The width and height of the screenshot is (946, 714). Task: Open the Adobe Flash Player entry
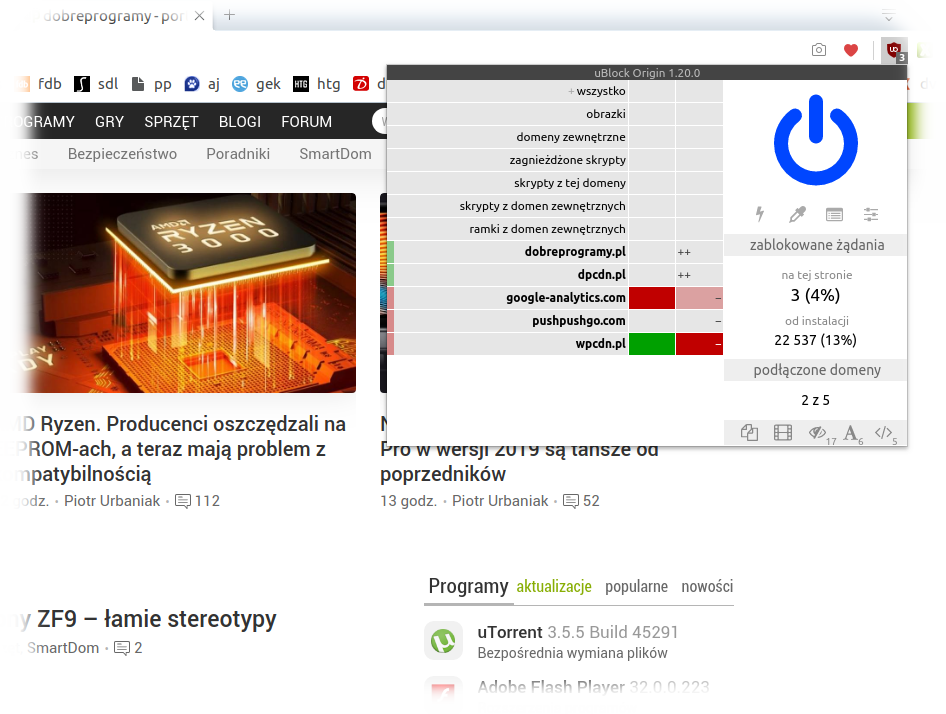coord(593,687)
